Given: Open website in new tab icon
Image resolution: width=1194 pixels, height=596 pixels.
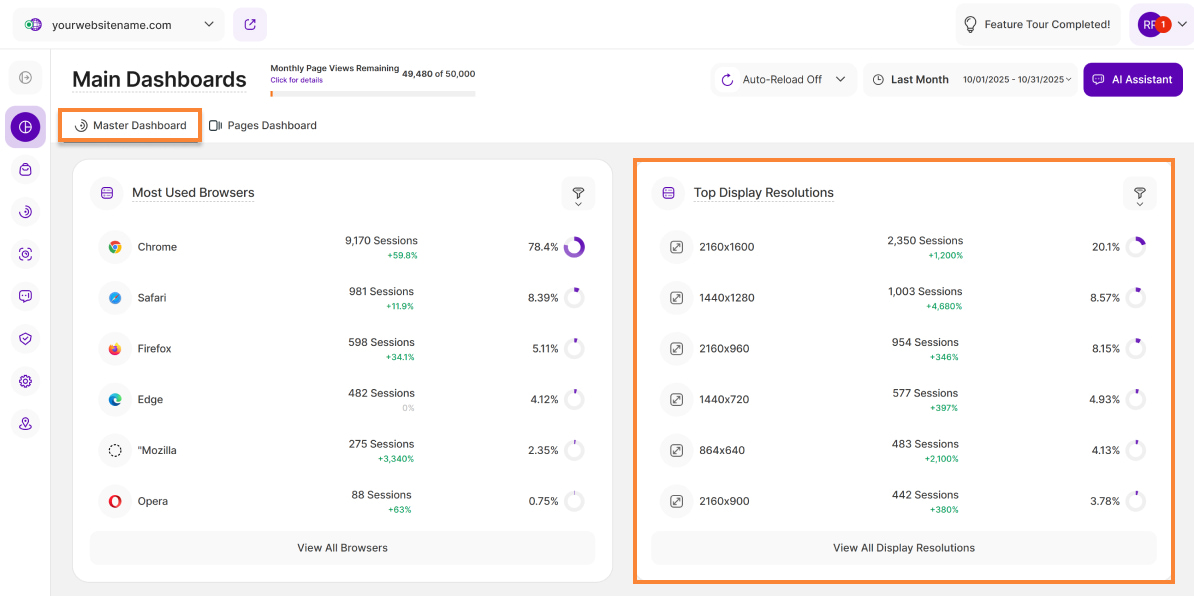Looking at the screenshot, I should tap(249, 25).
